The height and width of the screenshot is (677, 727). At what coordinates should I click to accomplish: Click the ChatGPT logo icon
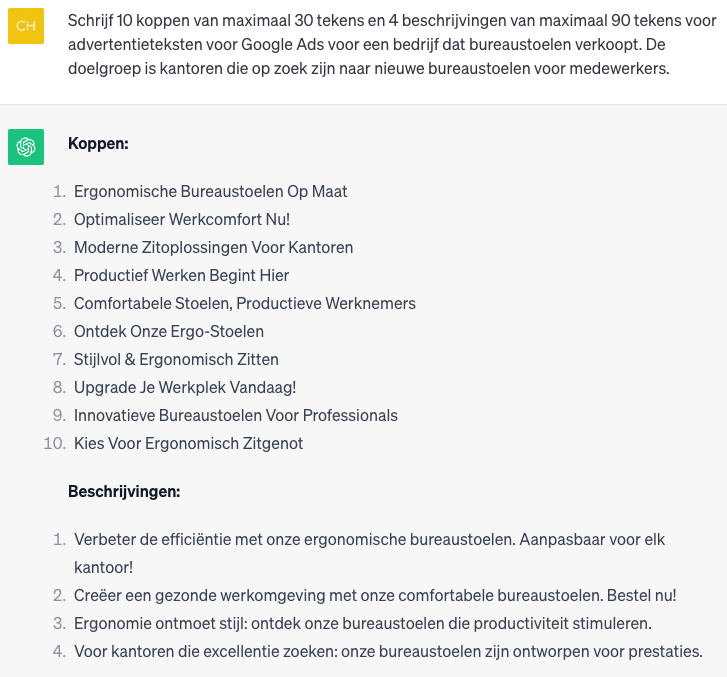click(25, 147)
